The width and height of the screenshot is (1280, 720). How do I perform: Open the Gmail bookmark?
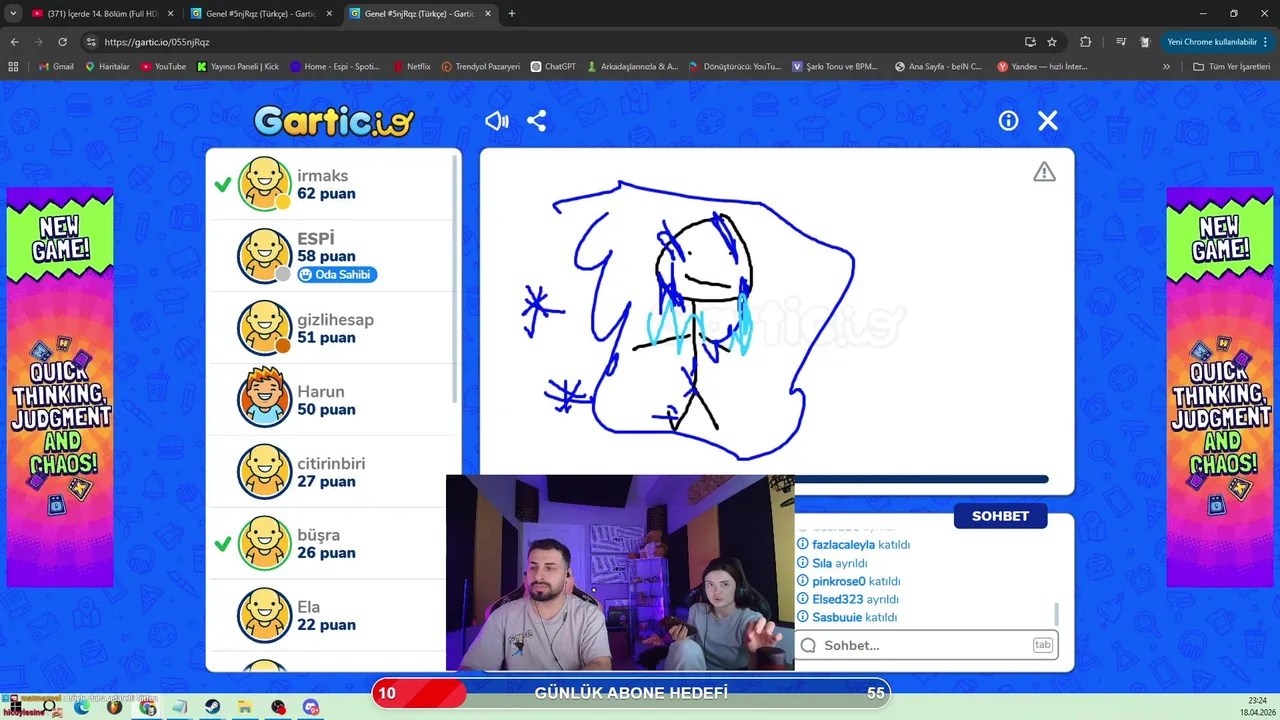[56, 66]
